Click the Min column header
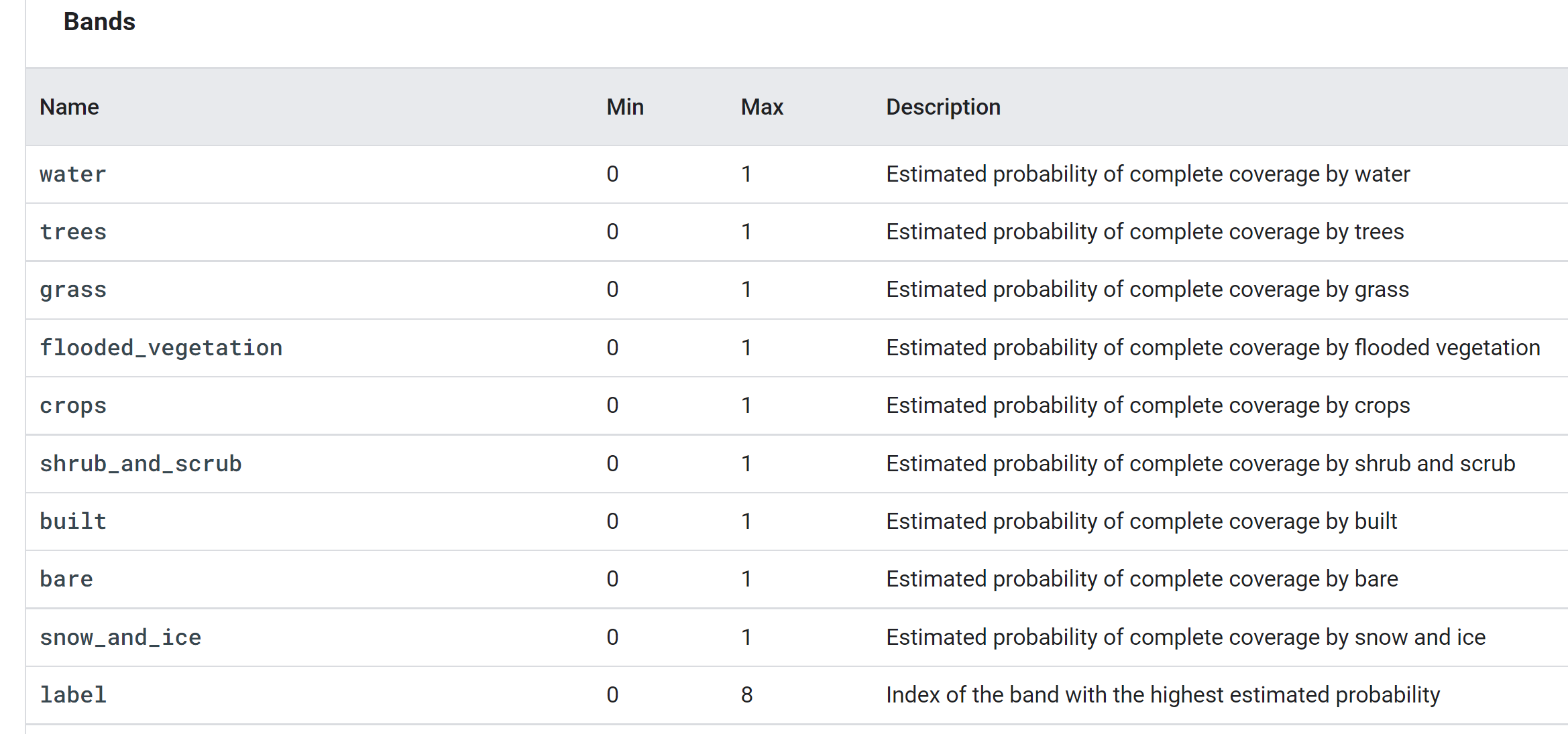Screen dimensions: 1568x734 tap(624, 107)
